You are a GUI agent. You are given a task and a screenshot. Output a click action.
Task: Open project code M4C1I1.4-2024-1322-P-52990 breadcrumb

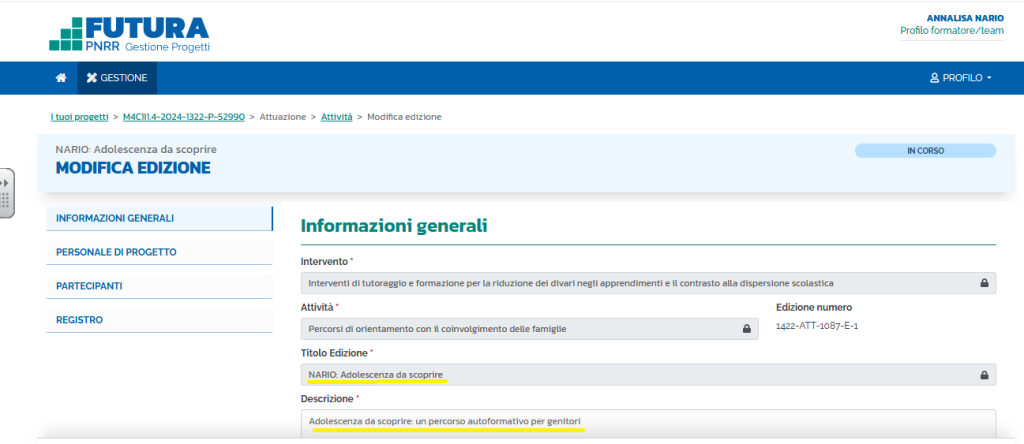183,117
